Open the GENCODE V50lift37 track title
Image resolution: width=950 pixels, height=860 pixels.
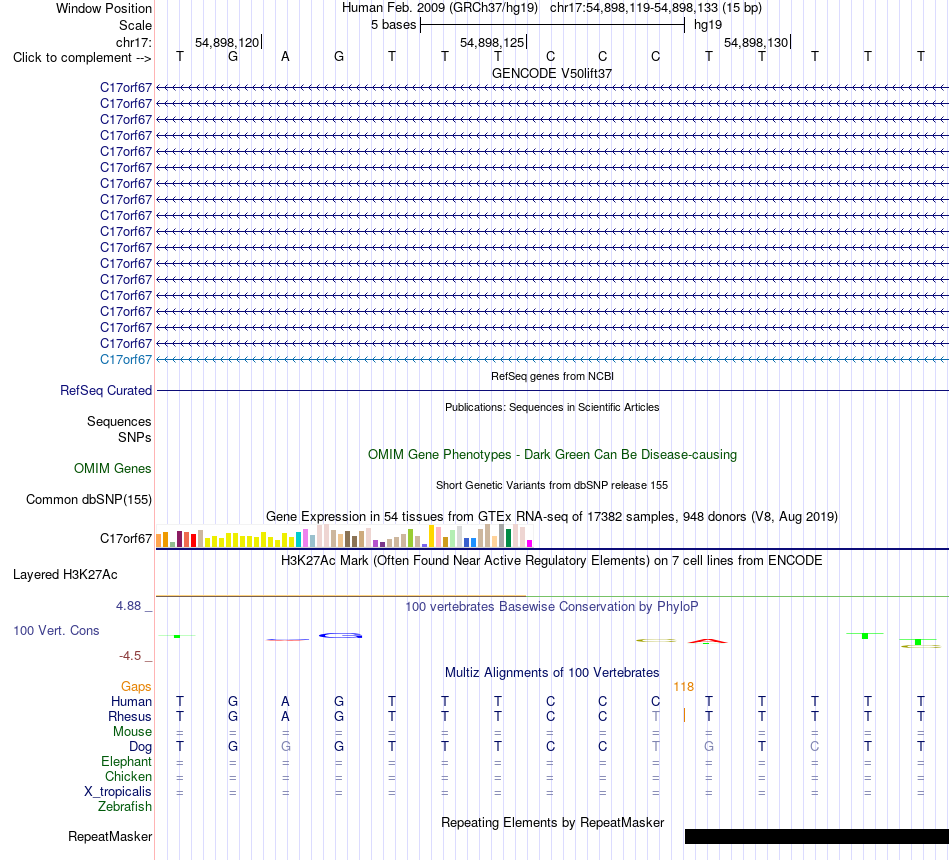tap(552, 73)
